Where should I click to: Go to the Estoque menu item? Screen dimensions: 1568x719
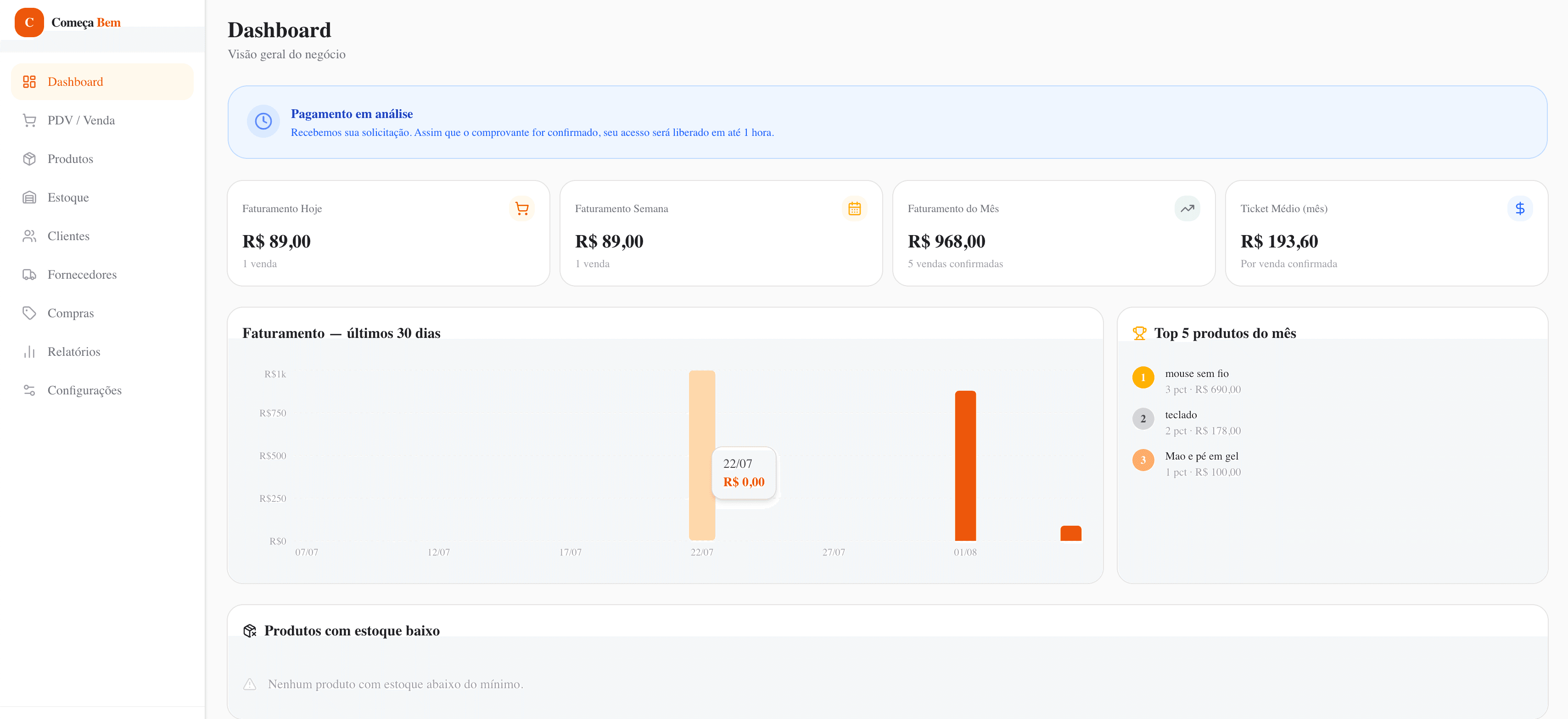point(102,197)
